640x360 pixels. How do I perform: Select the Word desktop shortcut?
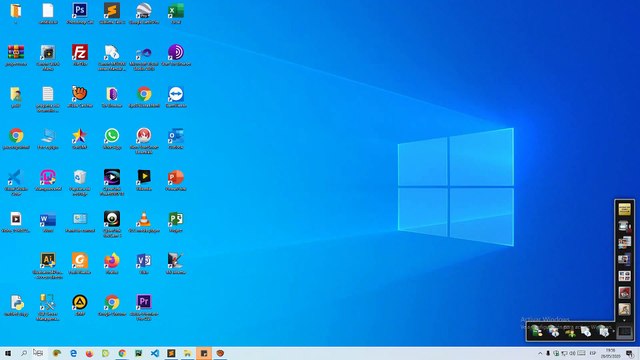48,222
